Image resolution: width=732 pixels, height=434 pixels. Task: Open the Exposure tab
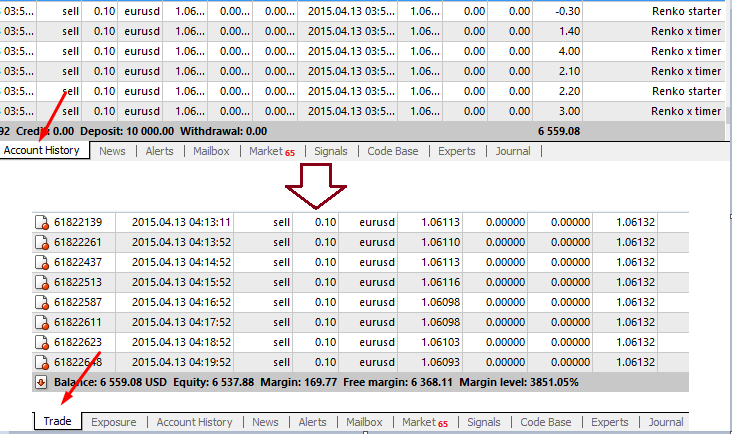click(113, 422)
